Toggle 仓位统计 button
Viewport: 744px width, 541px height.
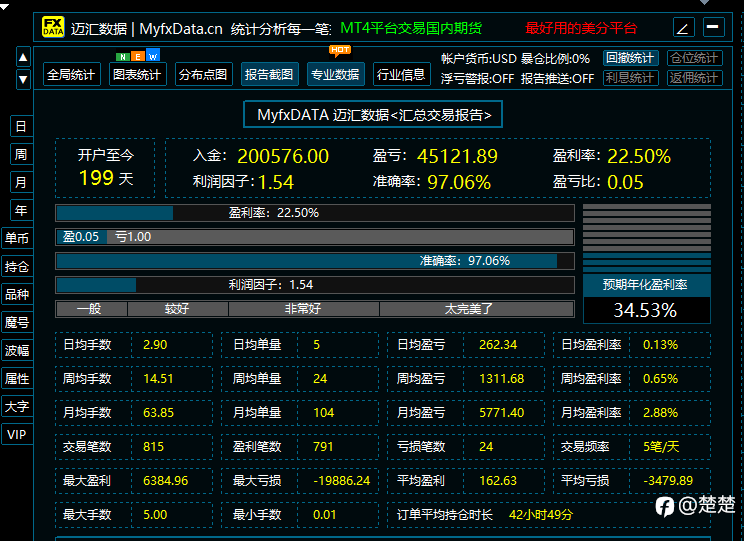tap(695, 58)
